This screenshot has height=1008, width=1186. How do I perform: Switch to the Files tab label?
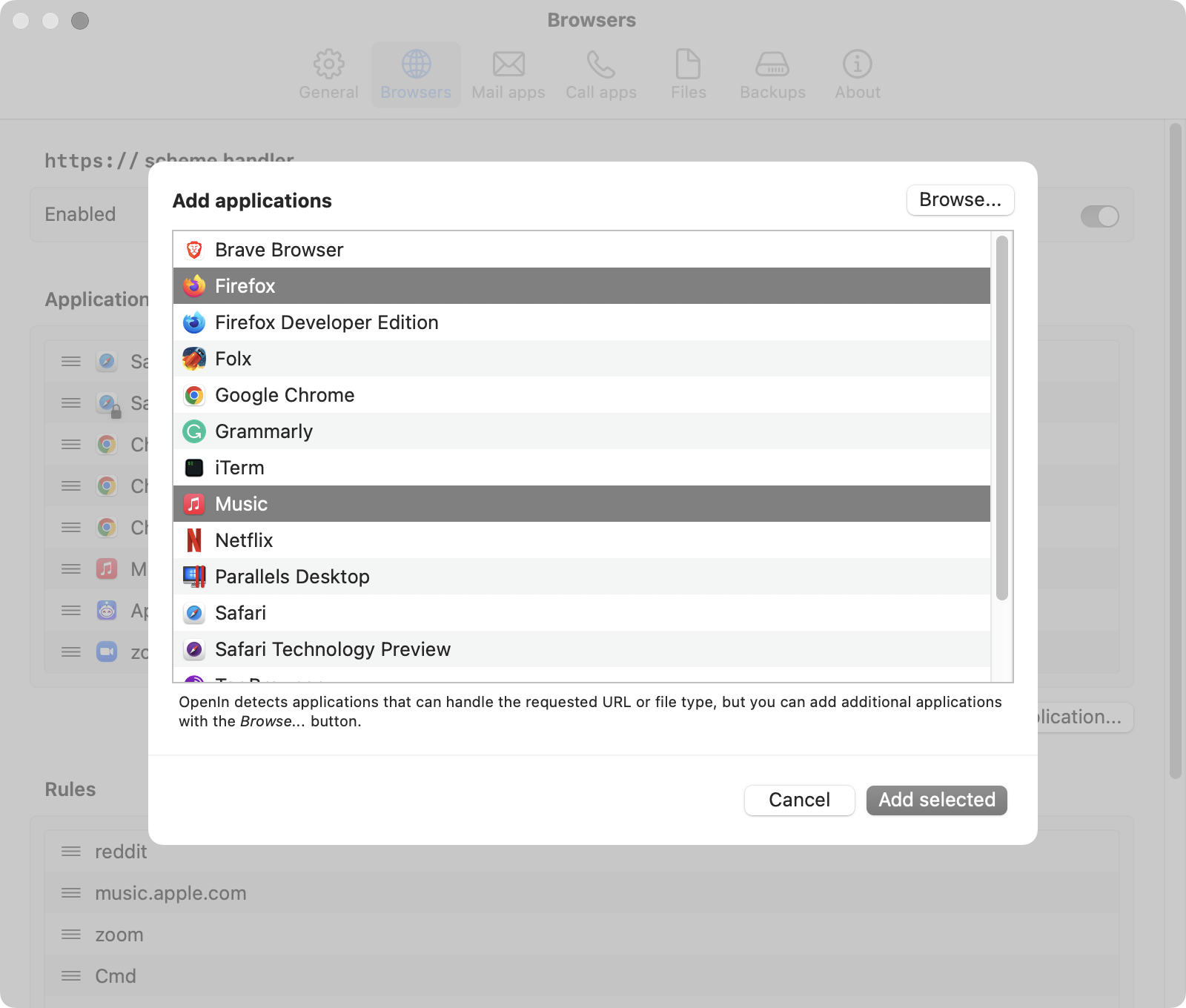tap(689, 93)
